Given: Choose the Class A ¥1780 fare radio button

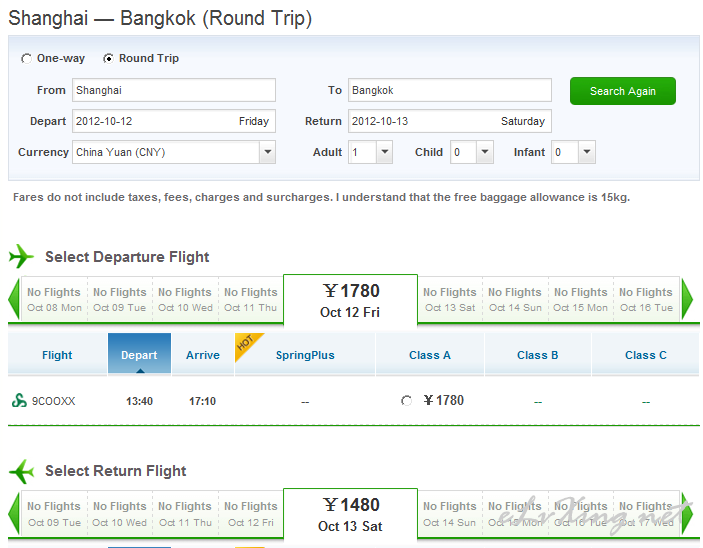Looking at the screenshot, I should pos(406,400).
